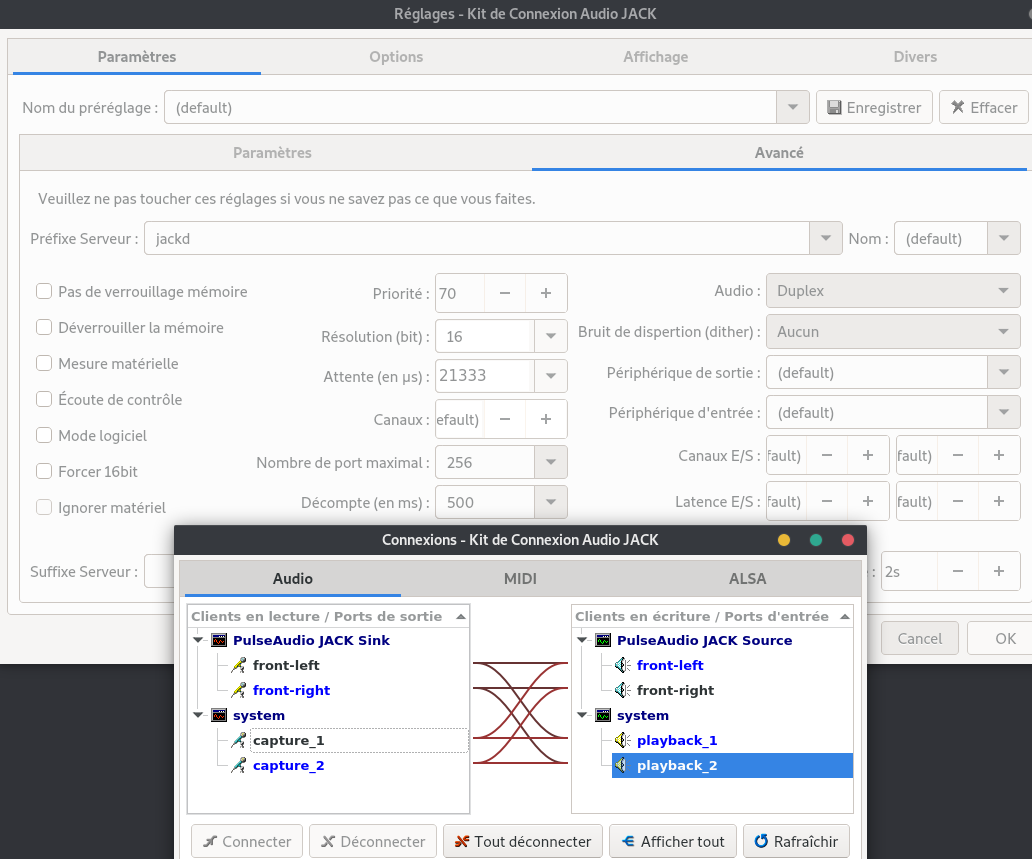Open the Audio Duplex dropdown

(x=892, y=290)
